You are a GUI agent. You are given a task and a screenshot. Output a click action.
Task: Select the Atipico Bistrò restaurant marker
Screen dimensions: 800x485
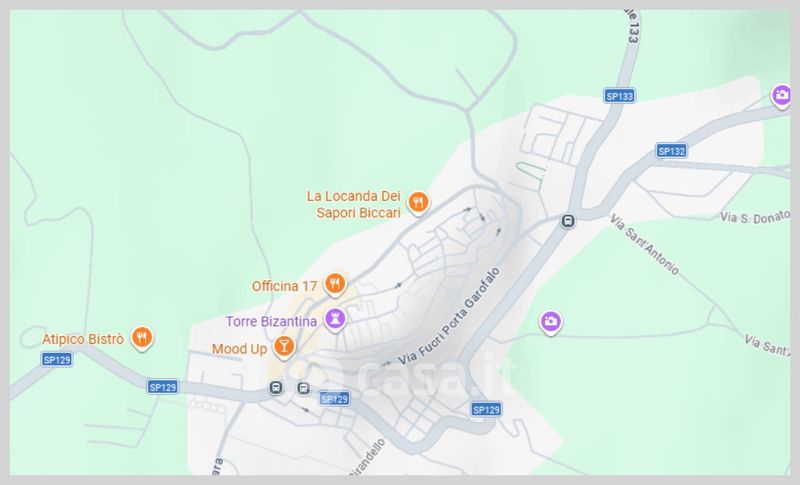(x=142, y=338)
